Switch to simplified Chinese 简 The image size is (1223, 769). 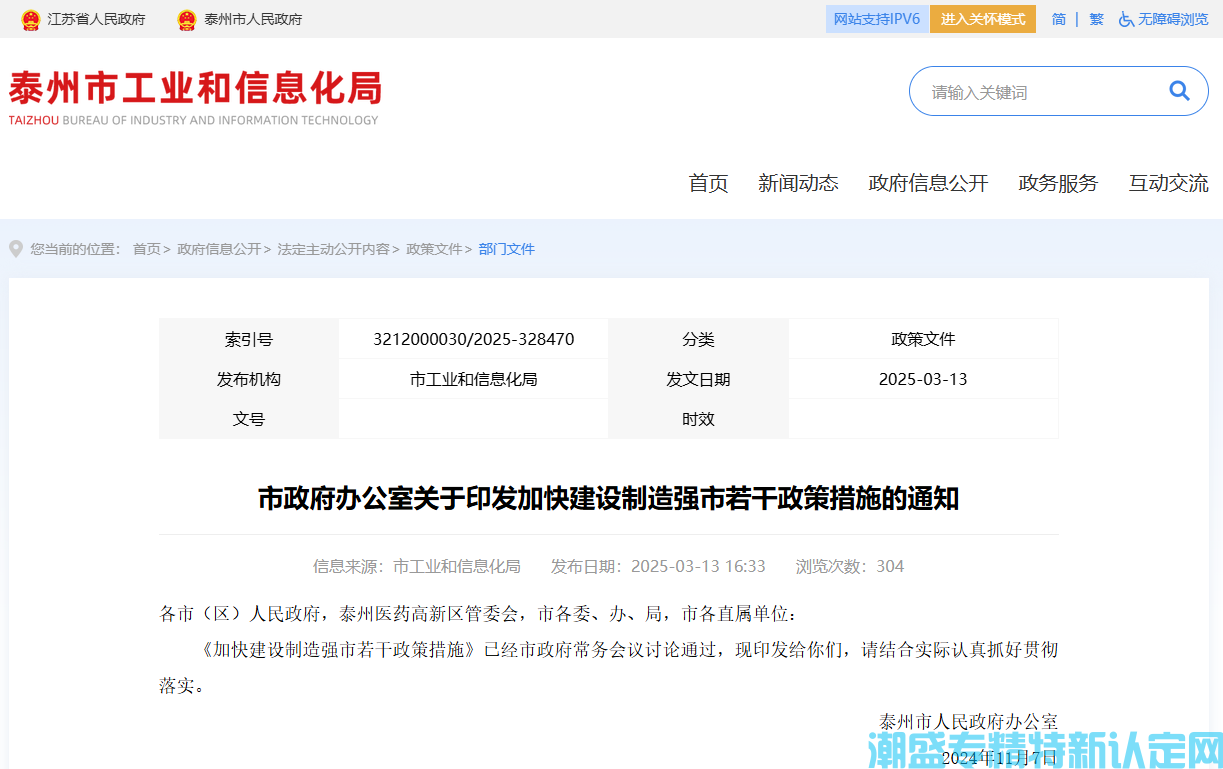pos(1059,19)
